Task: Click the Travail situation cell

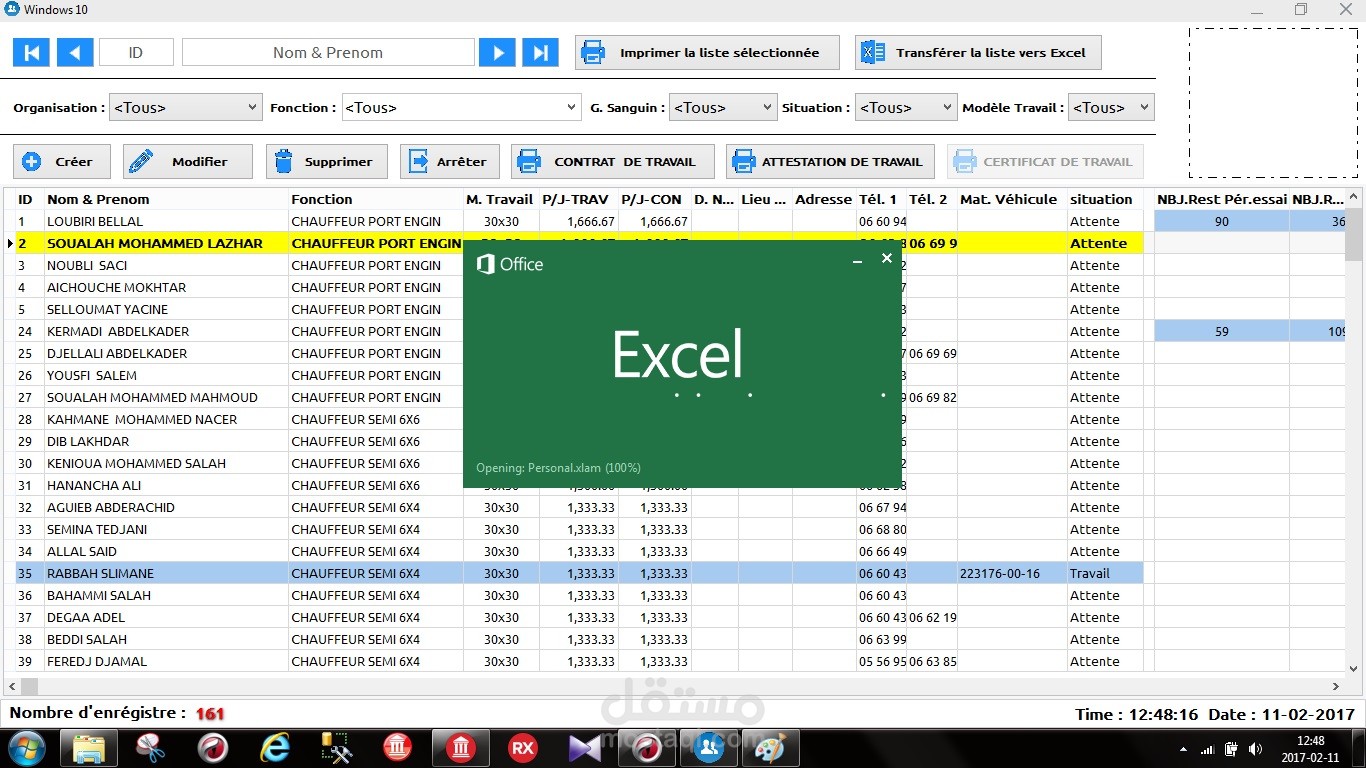Action: coord(1105,573)
